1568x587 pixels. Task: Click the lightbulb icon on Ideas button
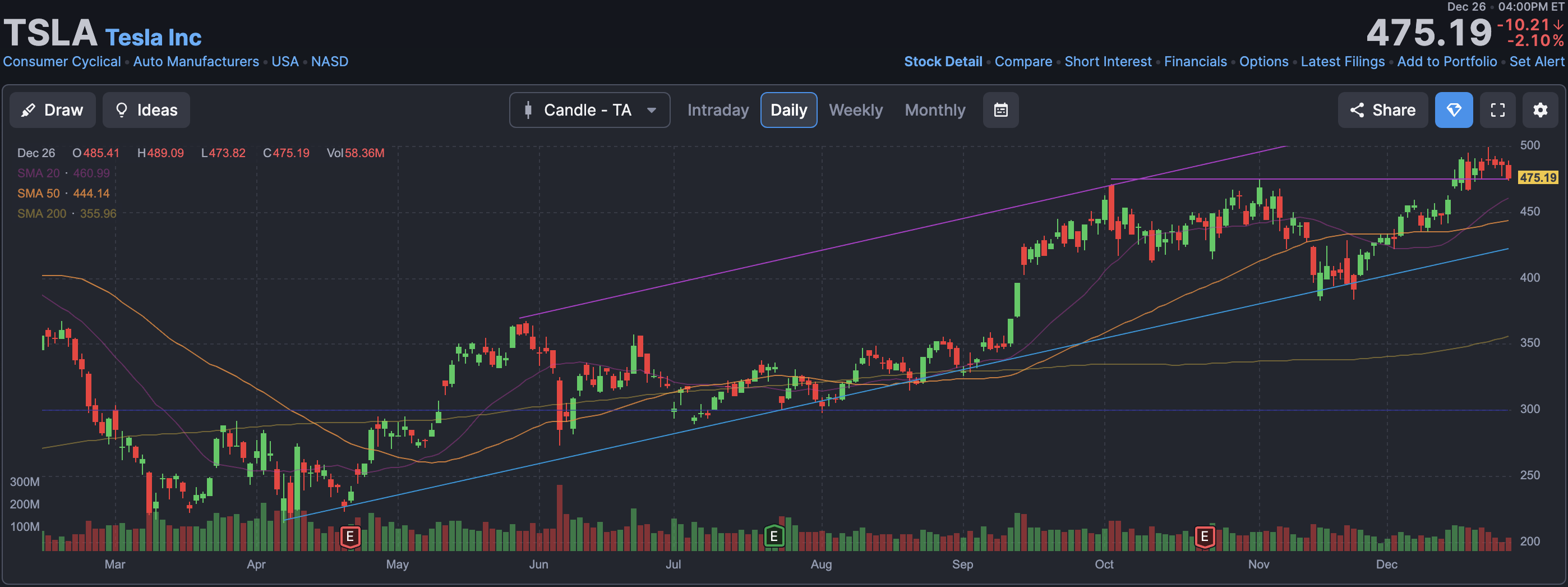122,110
